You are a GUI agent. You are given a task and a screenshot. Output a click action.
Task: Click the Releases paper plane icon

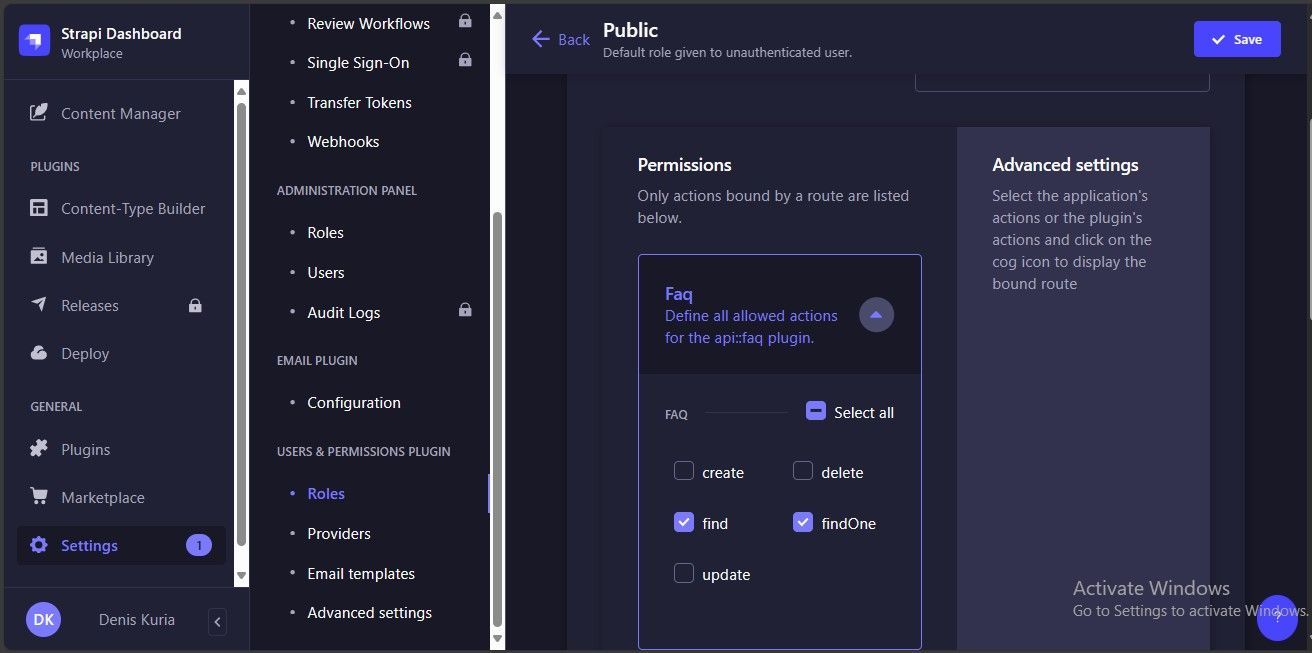pyautogui.click(x=39, y=305)
